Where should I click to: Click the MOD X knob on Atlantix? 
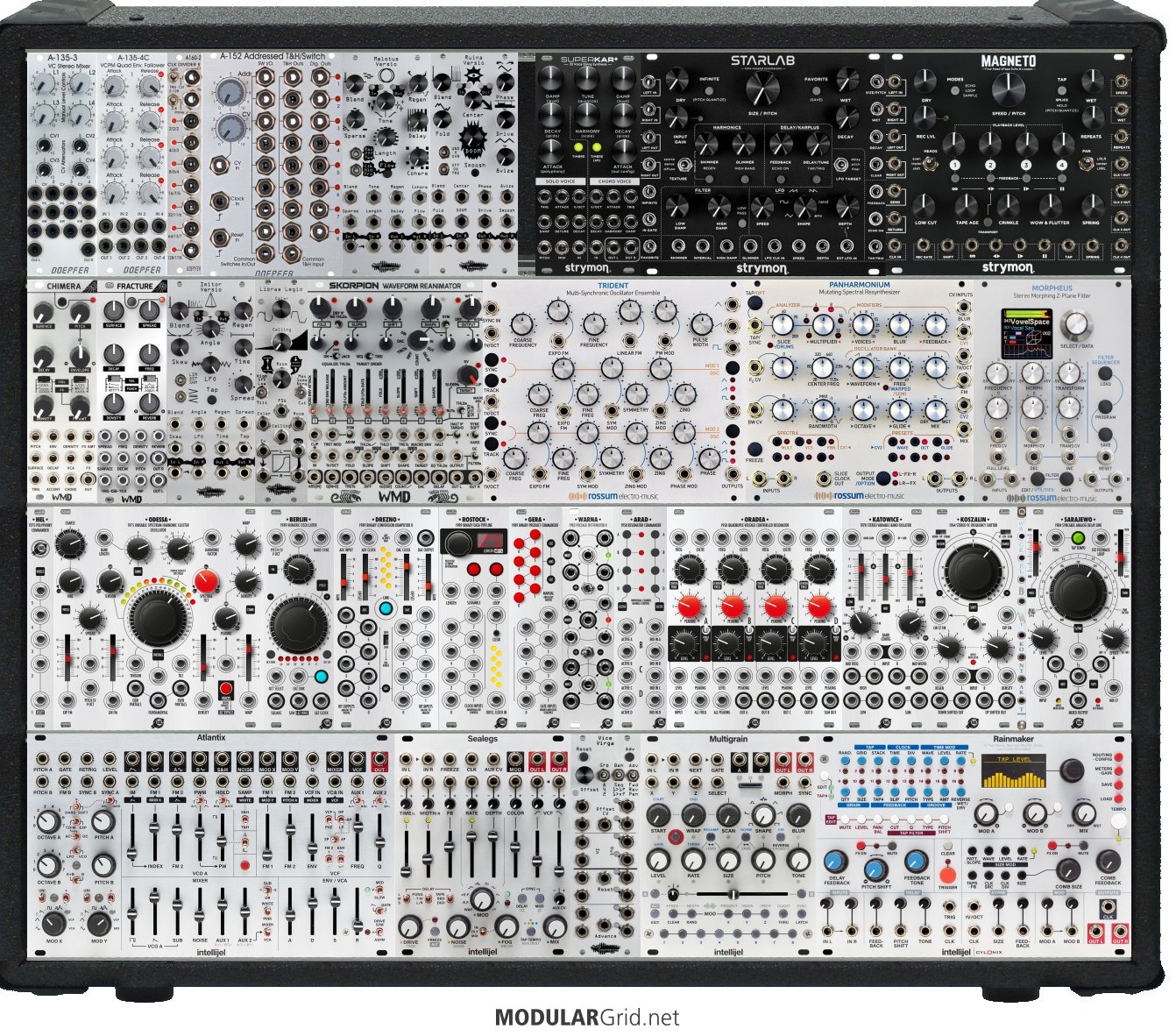[54, 922]
